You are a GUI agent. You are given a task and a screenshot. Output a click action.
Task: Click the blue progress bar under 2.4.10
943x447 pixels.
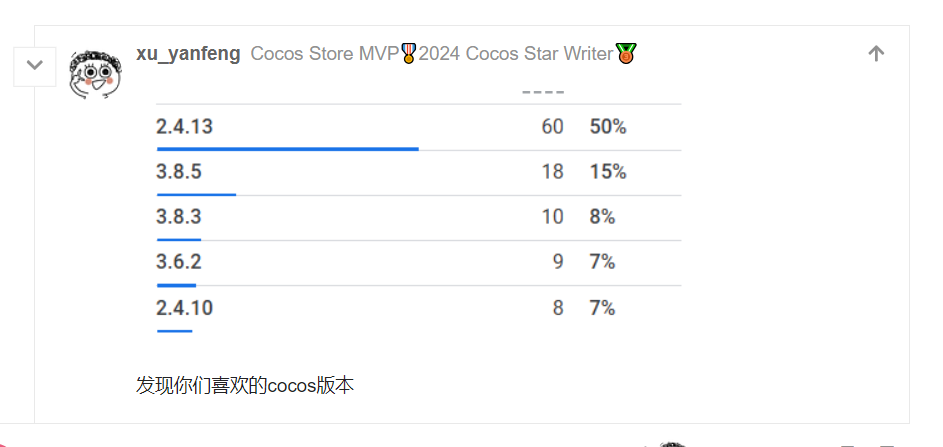pos(174,330)
